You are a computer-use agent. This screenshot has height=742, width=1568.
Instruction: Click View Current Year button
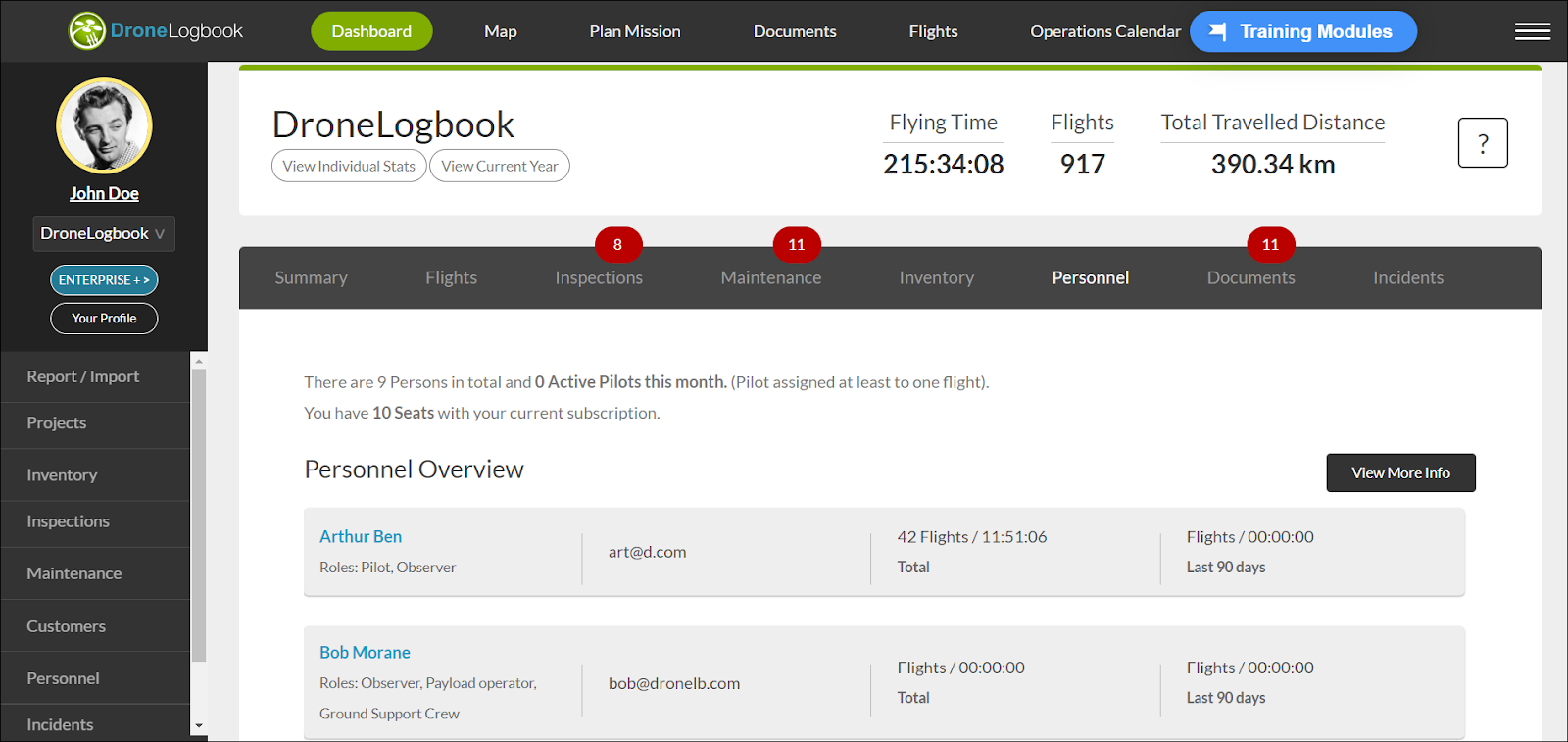[x=500, y=166]
